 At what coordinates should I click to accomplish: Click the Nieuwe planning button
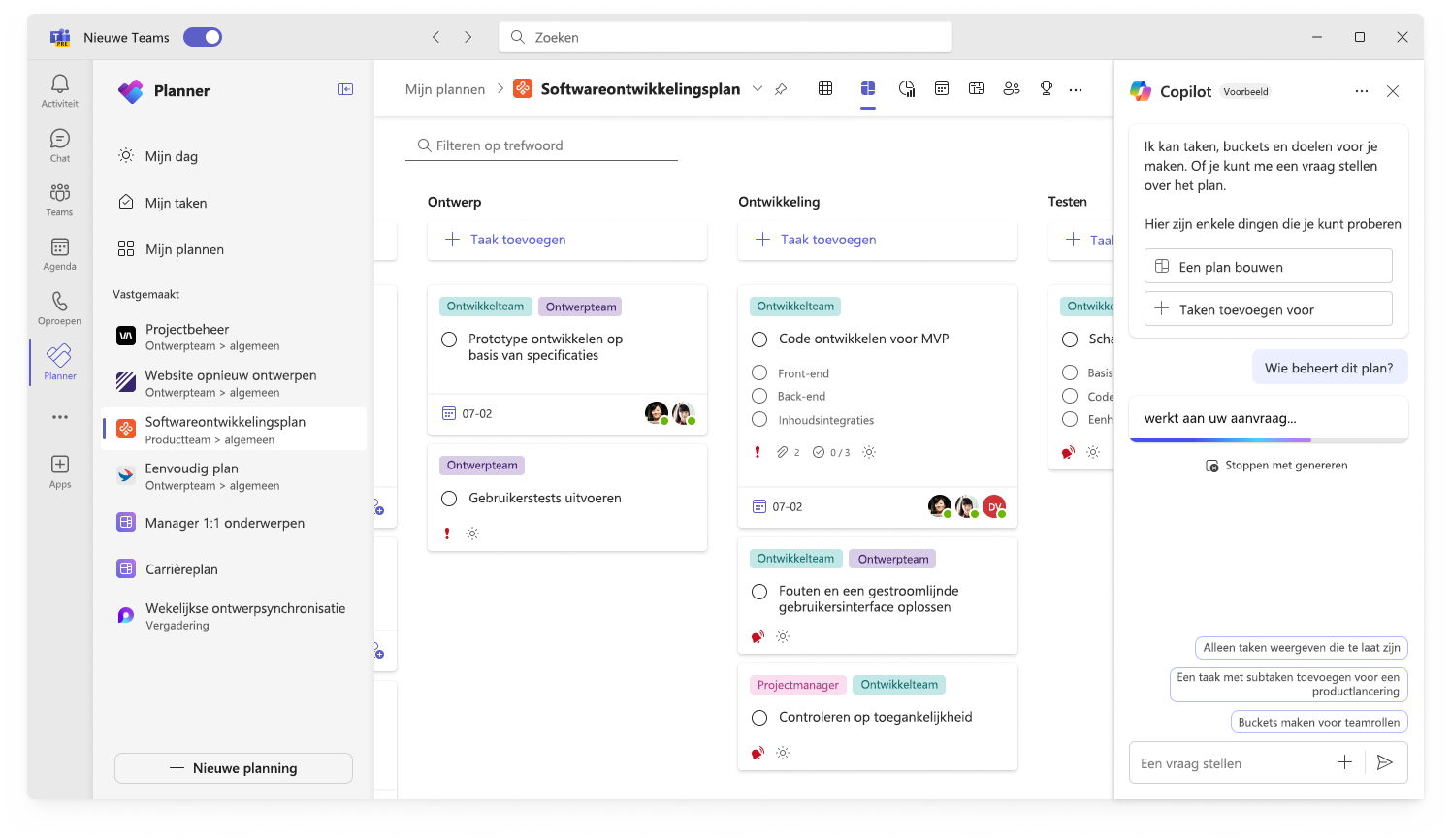point(234,768)
